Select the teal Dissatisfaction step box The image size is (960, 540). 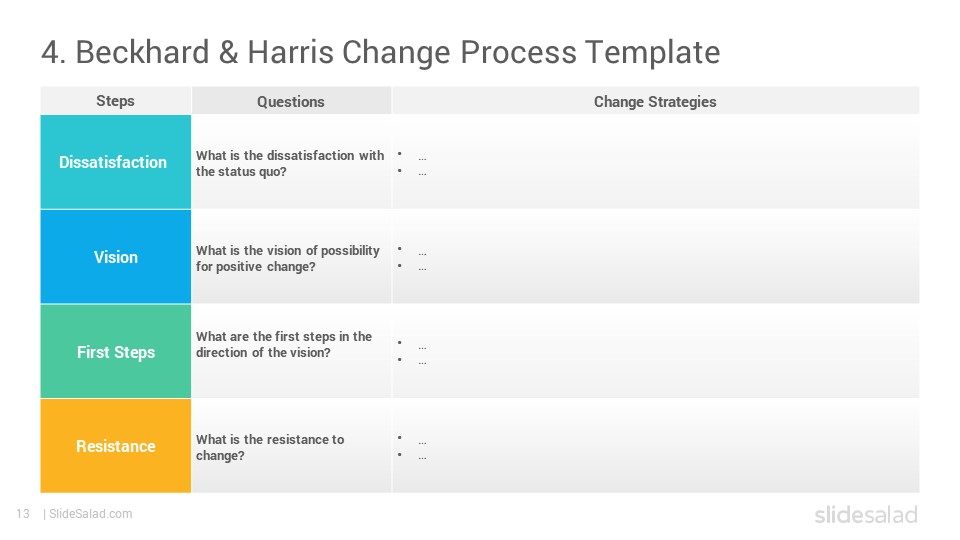click(116, 162)
